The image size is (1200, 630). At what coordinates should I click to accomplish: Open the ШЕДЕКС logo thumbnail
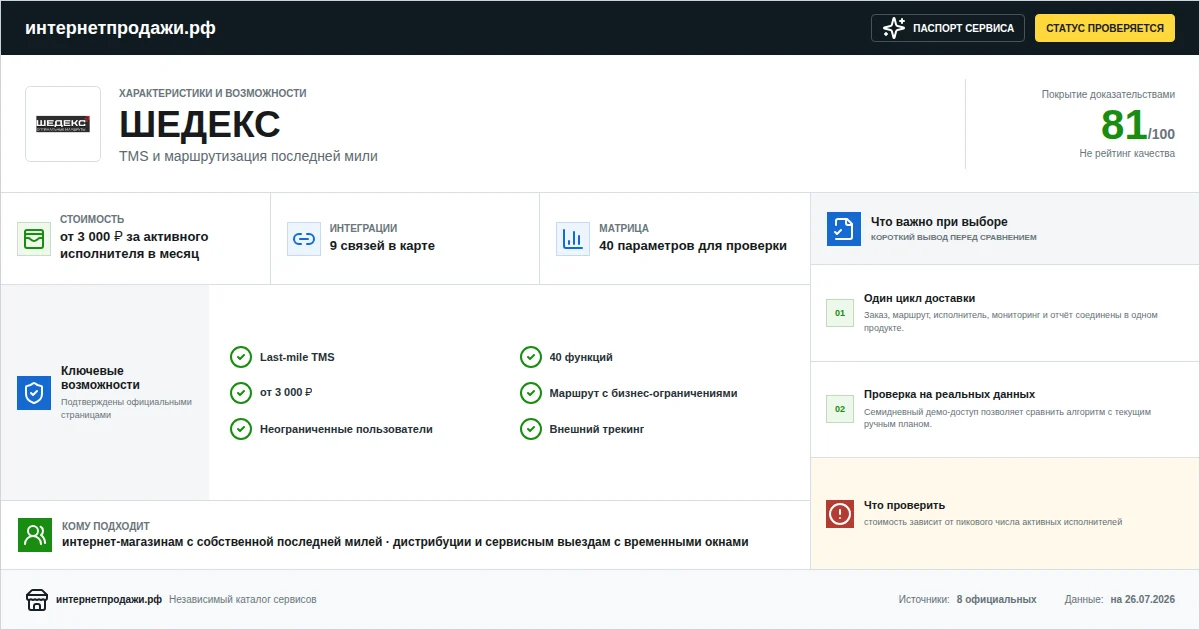click(63, 124)
